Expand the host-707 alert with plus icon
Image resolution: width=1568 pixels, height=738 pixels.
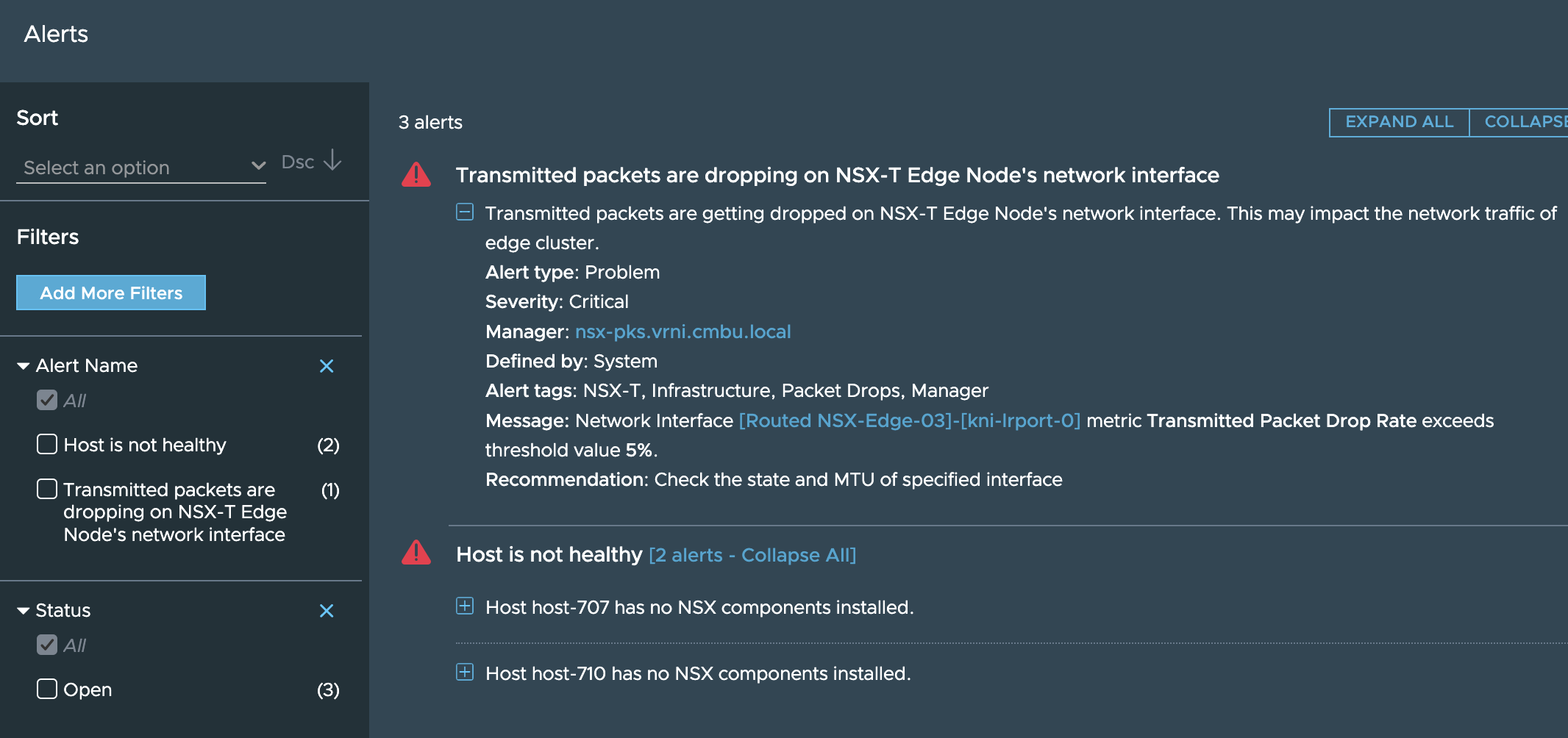click(x=465, y=606)
